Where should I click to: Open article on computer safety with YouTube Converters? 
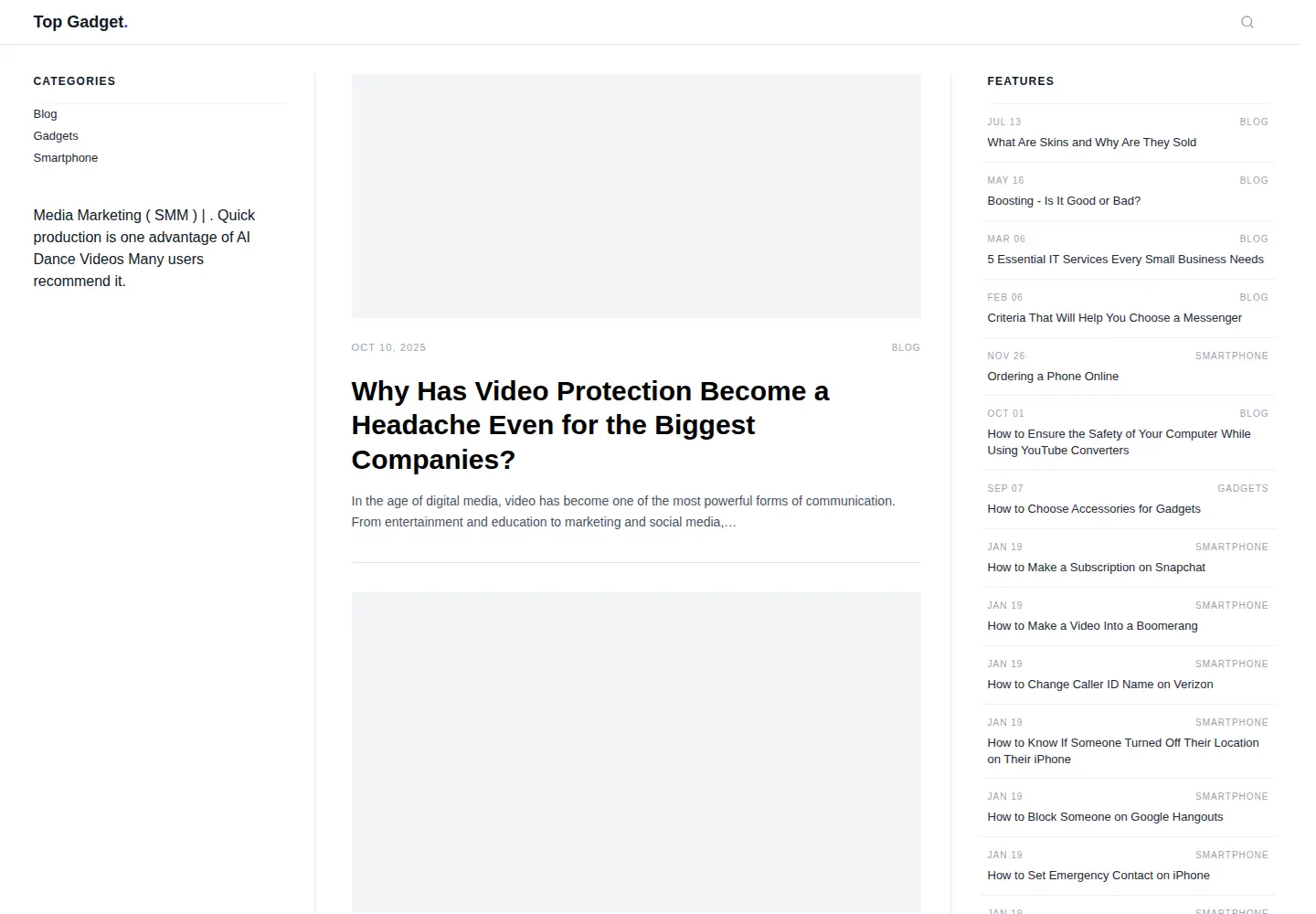coord(1119,442)
